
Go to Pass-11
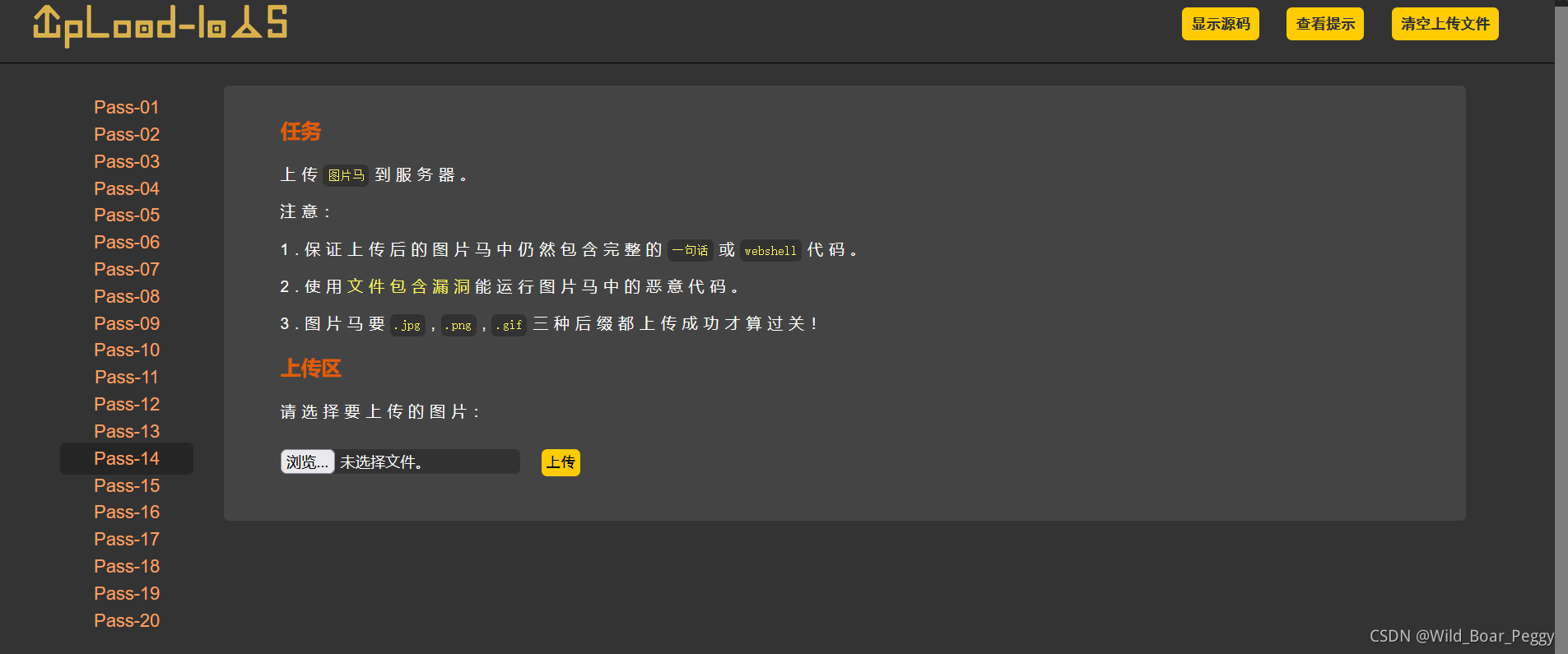[x=127, y=377]
